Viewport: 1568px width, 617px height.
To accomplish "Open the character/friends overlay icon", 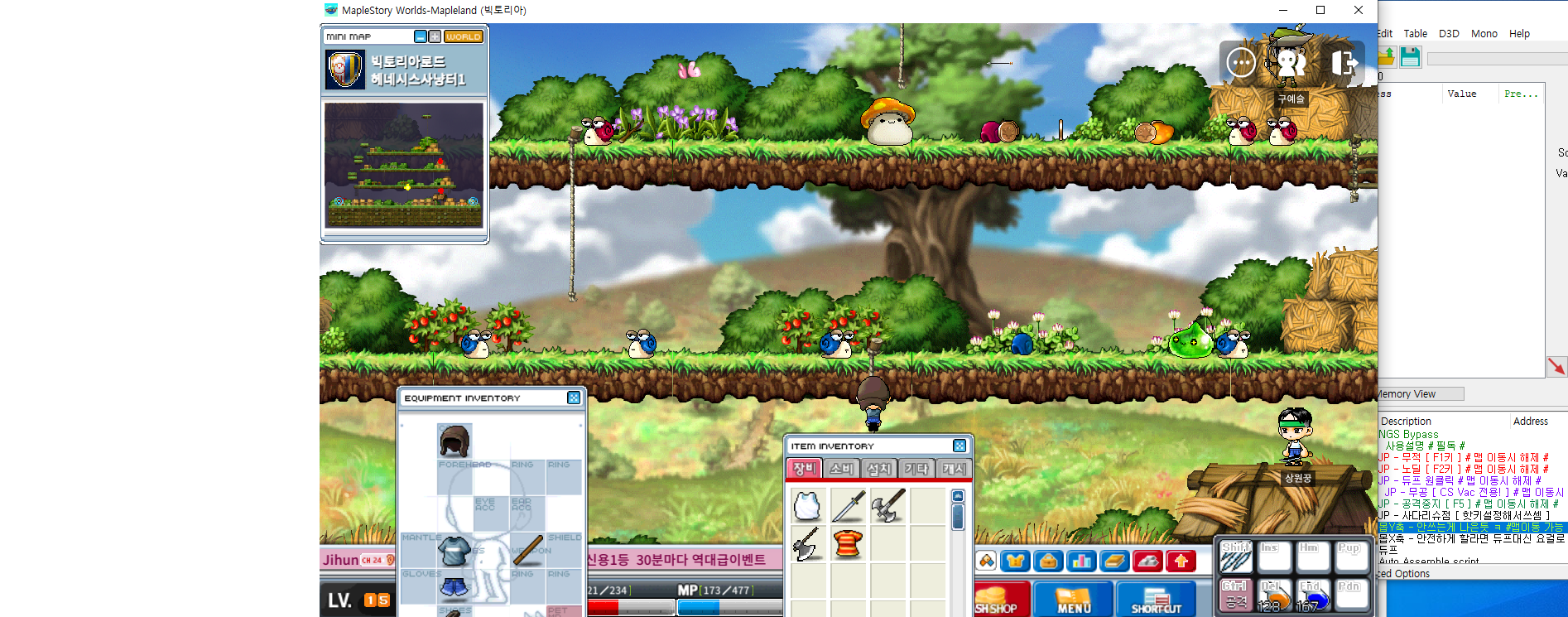I will tap(1291, 62).
